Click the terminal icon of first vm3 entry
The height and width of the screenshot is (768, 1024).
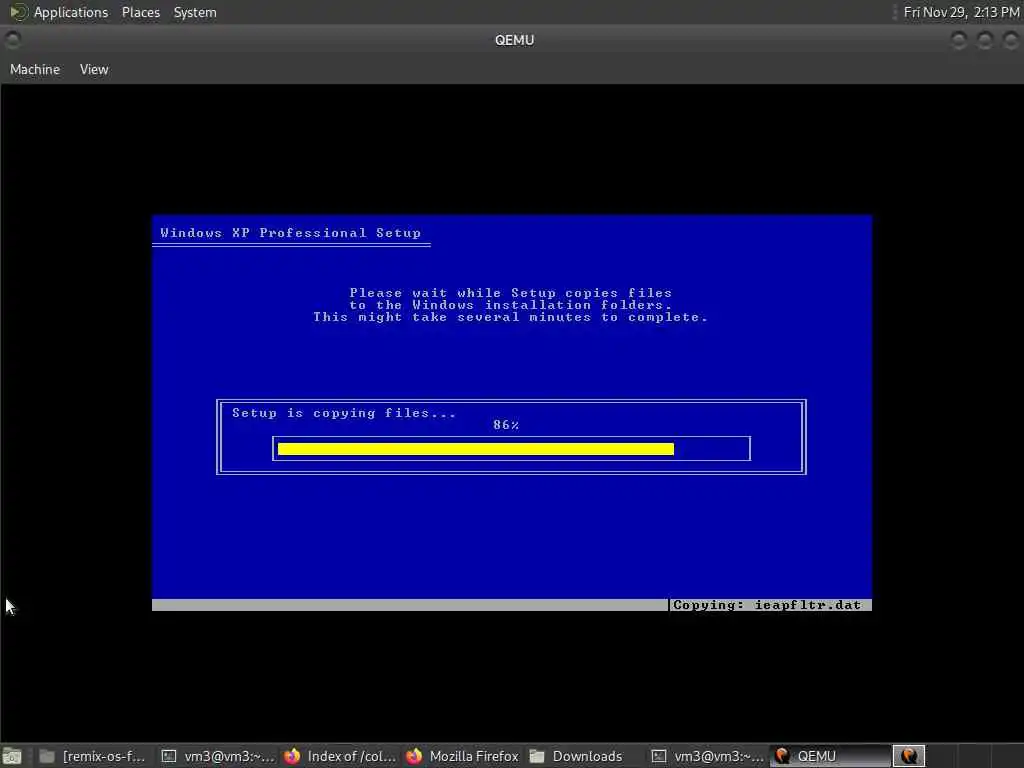pos(169,756)
